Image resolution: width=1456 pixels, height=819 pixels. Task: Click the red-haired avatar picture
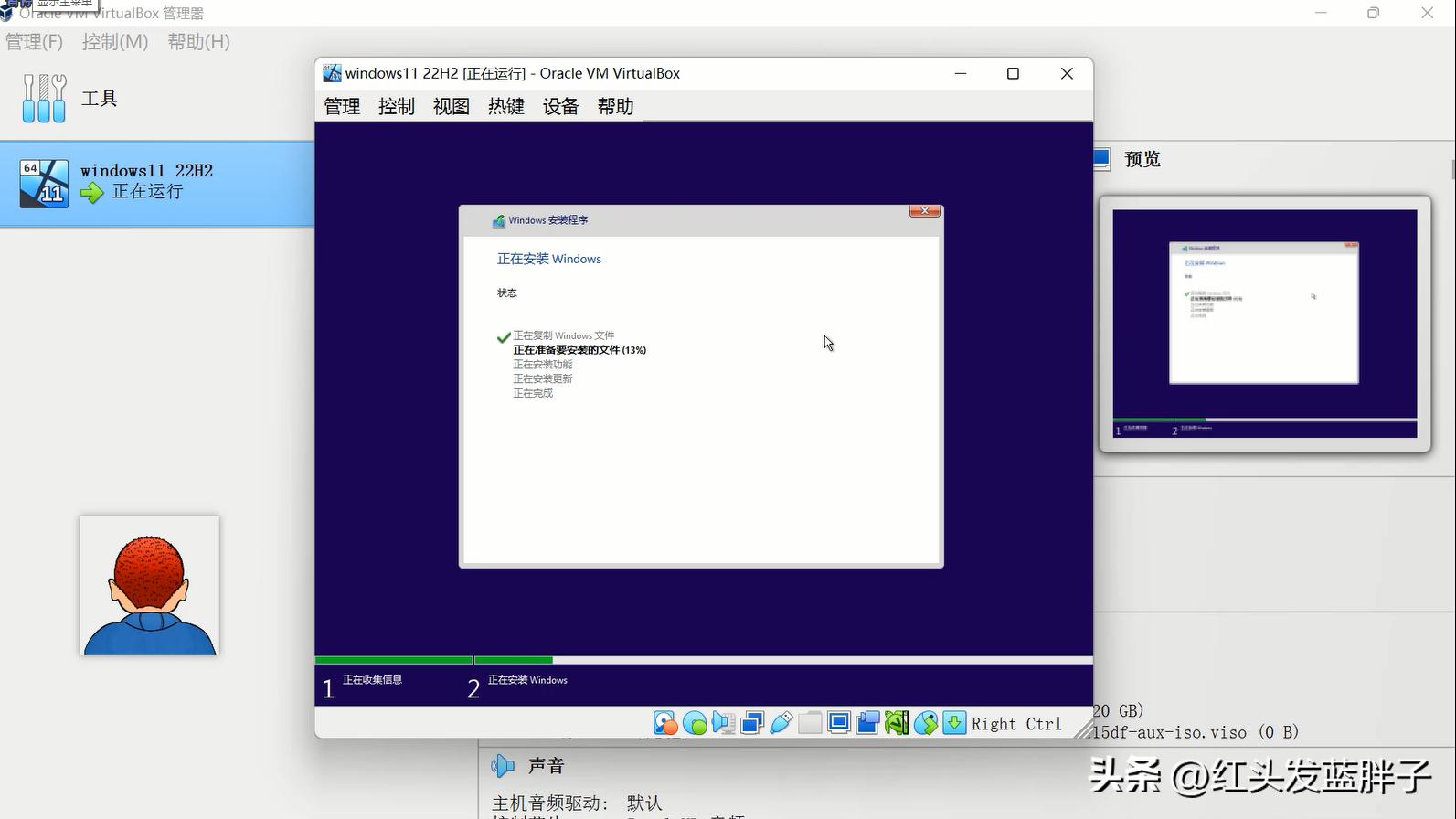click(x=149, y=586)
